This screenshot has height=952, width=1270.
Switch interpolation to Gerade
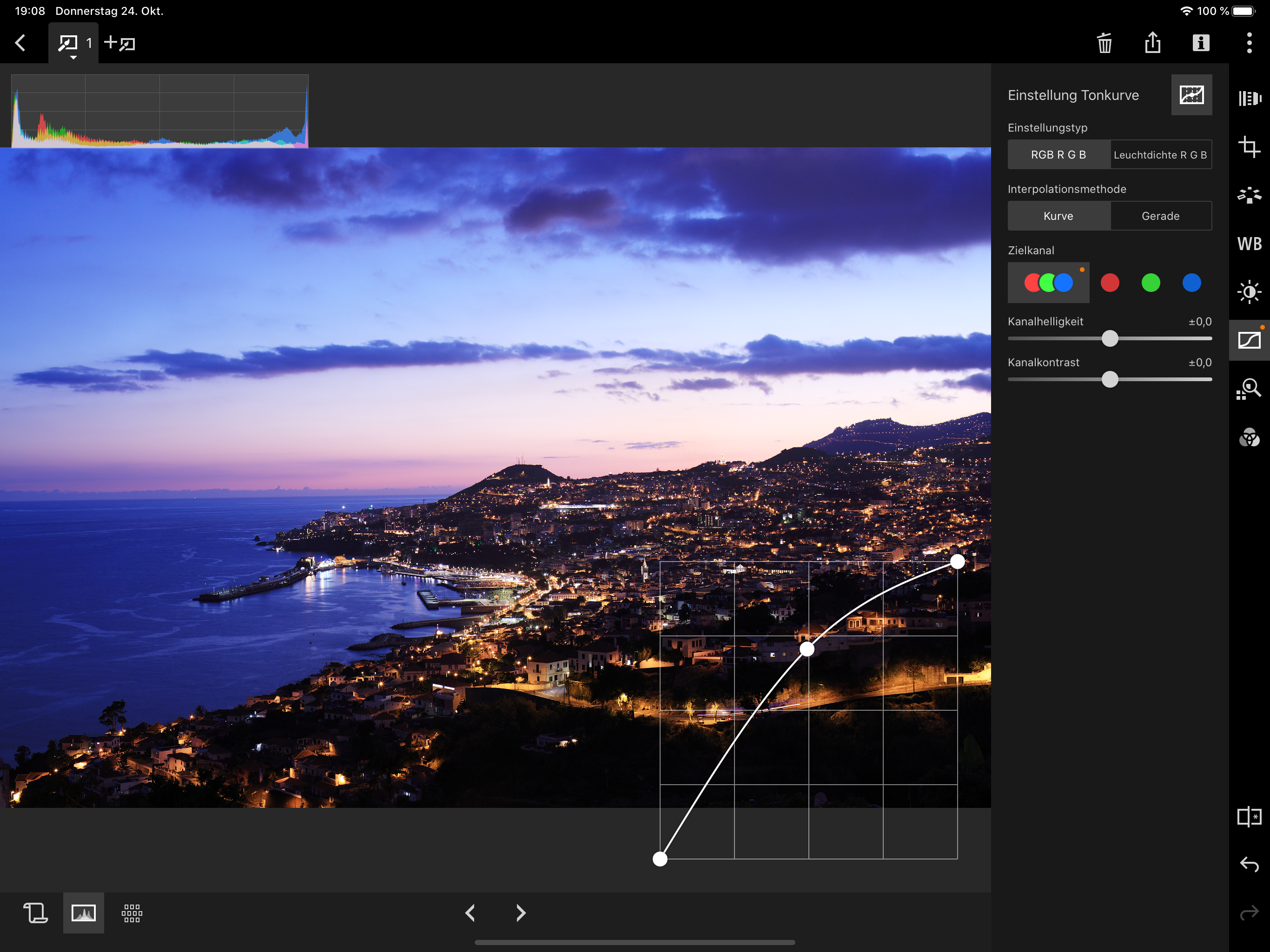(x=1160, y=216)
